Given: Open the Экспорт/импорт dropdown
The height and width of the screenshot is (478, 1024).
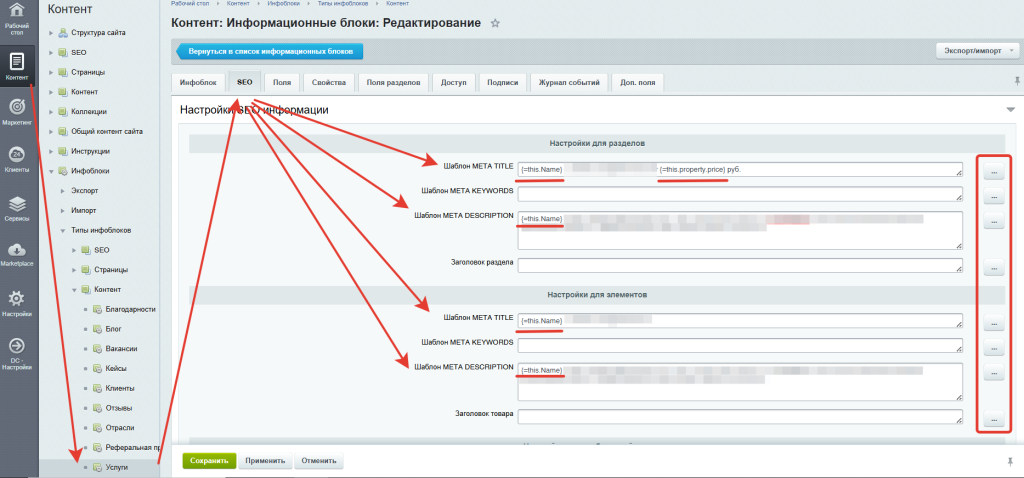Looking at the screenshot, I should click(x=976, y=51).
